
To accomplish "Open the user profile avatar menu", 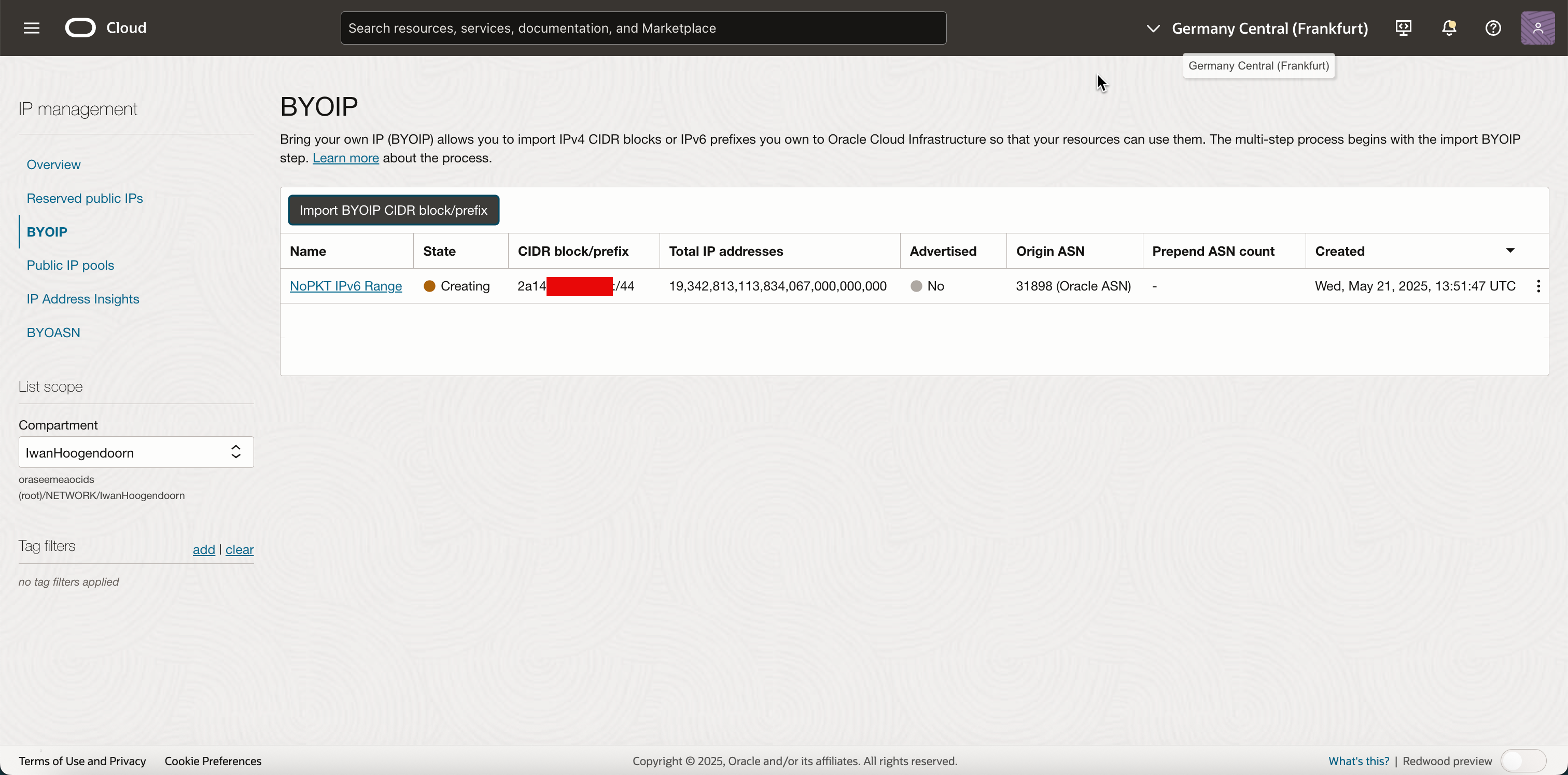I will [x=1537, y=28].
